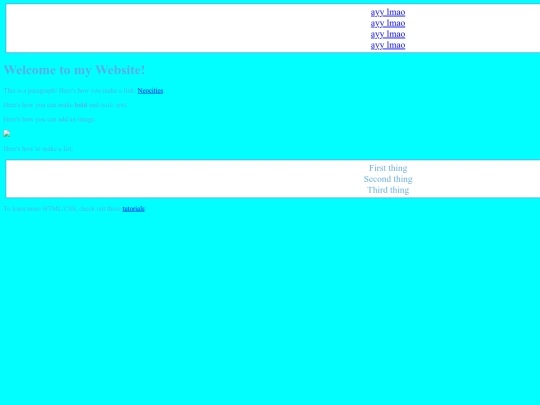Select the First thing list item
The height and width of the screenshot is (405, 540).
pos(388,168)
